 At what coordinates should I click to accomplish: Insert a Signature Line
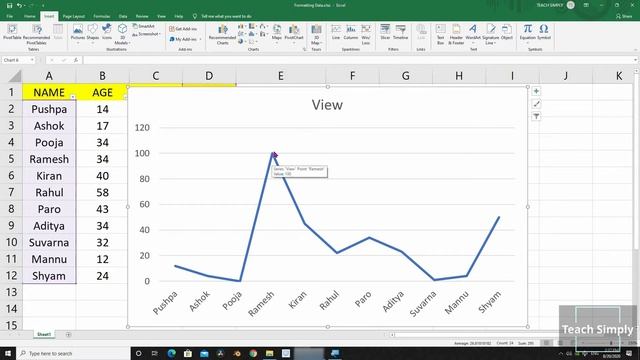[x=491, y=34]
